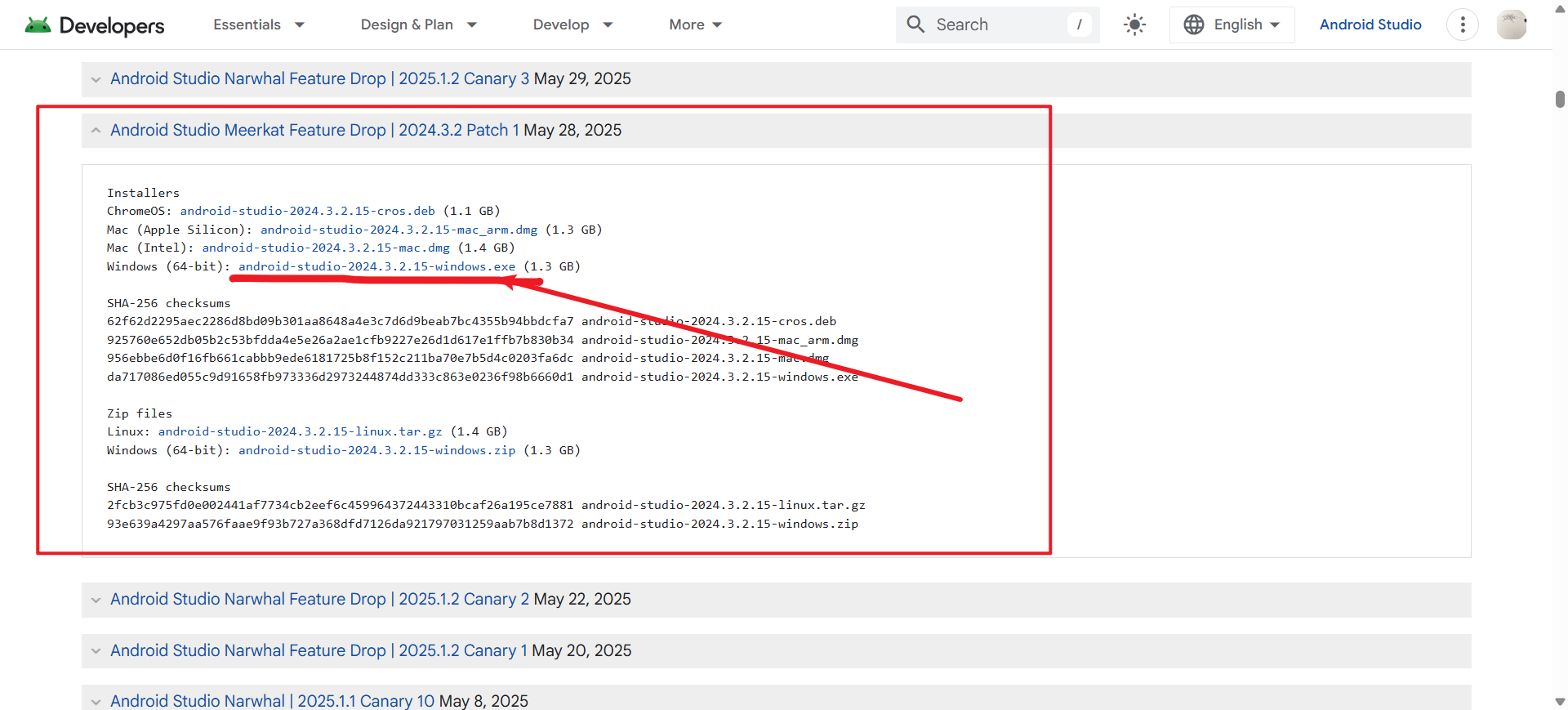
Task: Click the checksum starting with da717086ed05
Action: (x=340, y=377)
